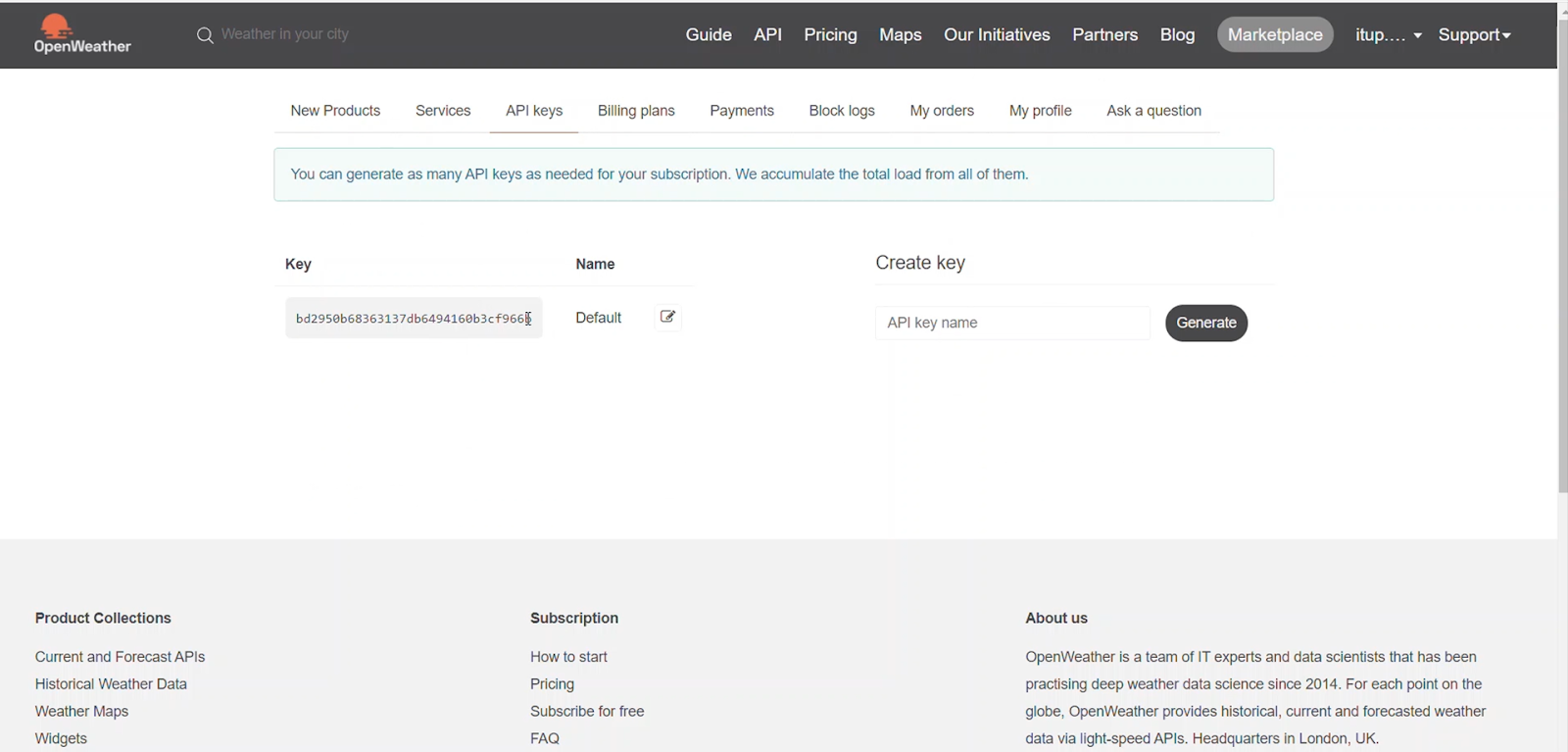Click the Generate button

1206,323
